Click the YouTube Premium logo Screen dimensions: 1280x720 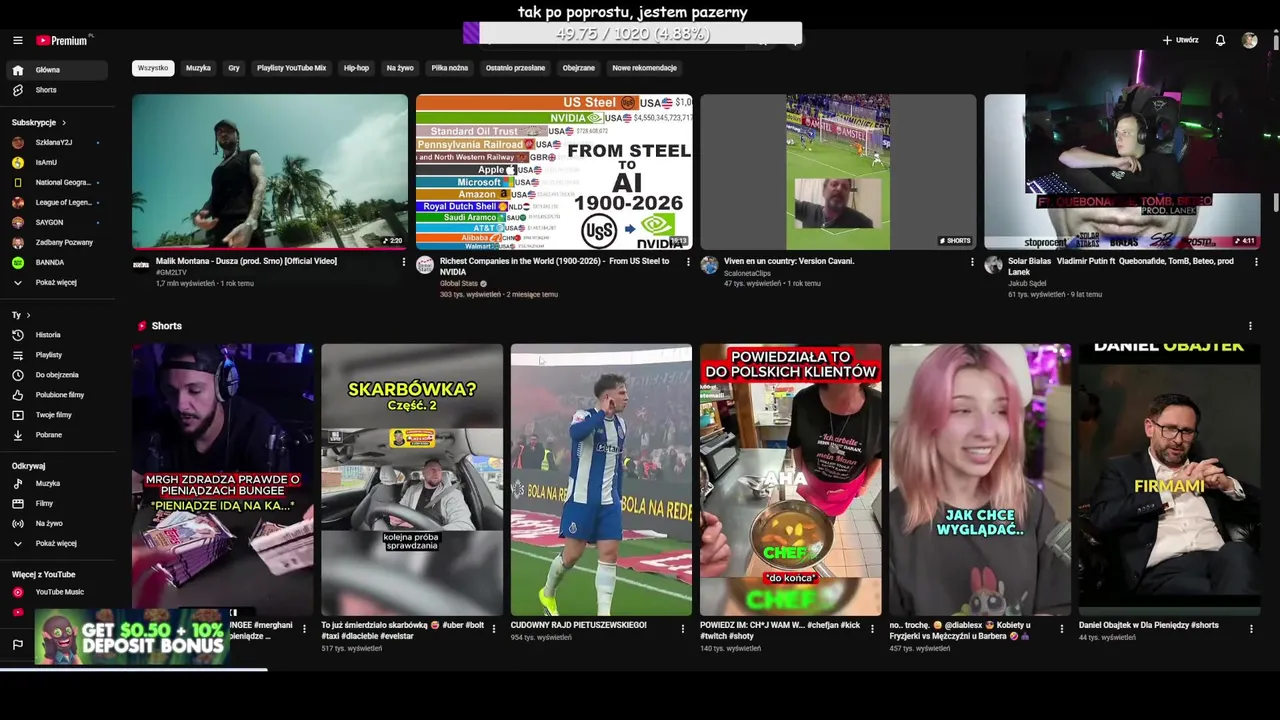click(64, 40)
